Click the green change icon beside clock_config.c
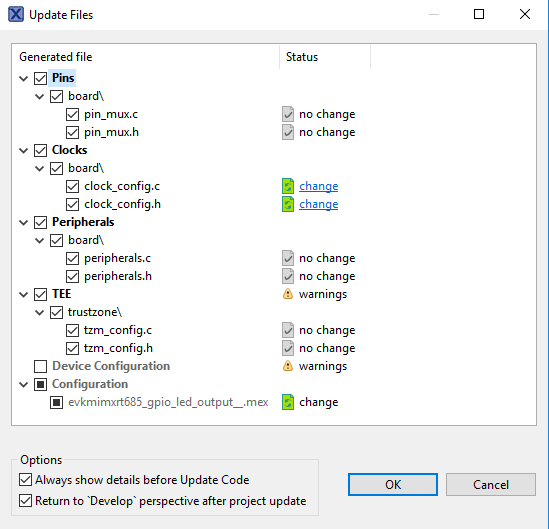The height and width of the screenshot is (529, 549). [288, 186]
